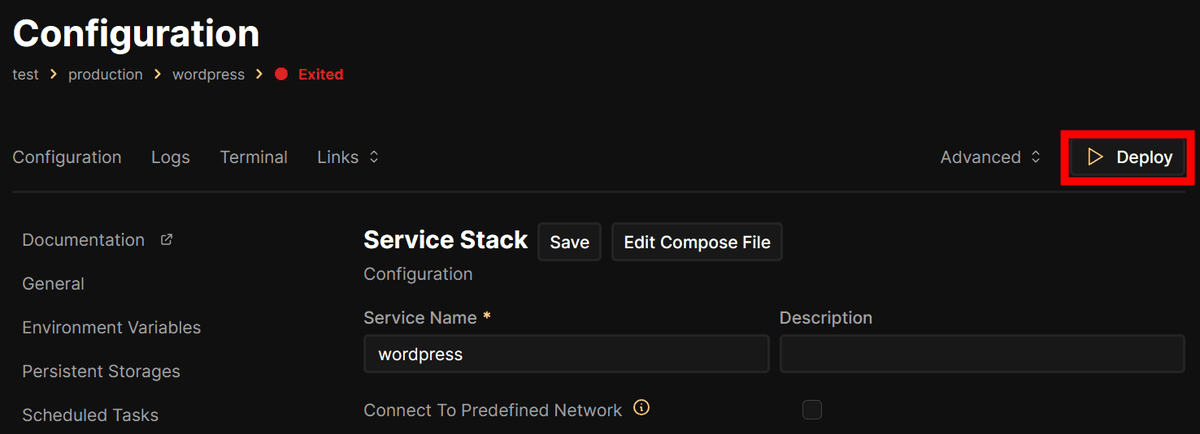Click the test breadcrumb link
1200x434 pixels.
[x=26, y=75]
